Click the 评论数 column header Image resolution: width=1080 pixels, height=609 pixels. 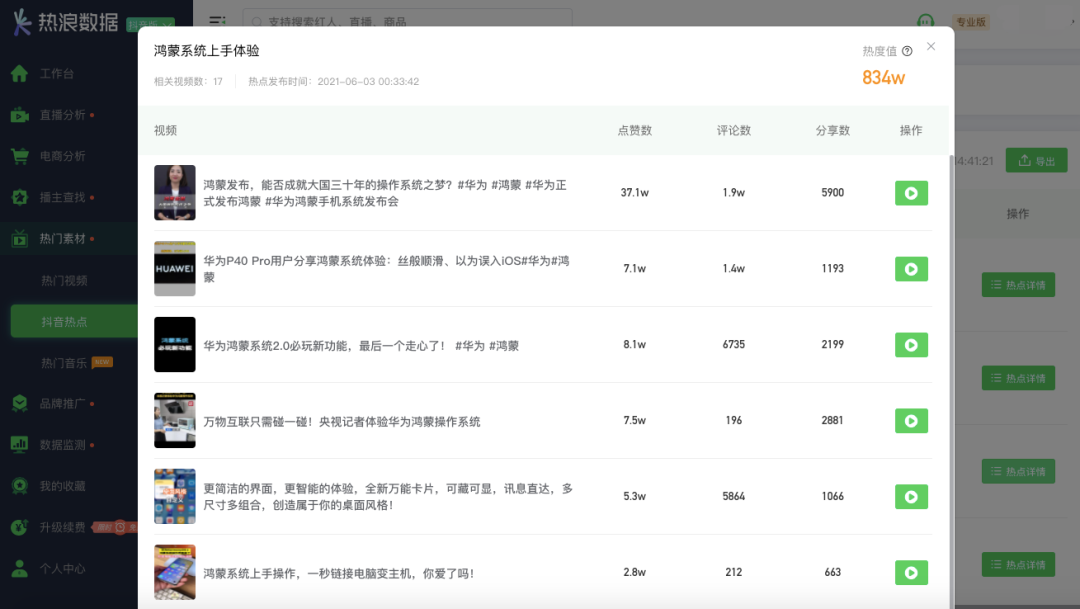734,130
